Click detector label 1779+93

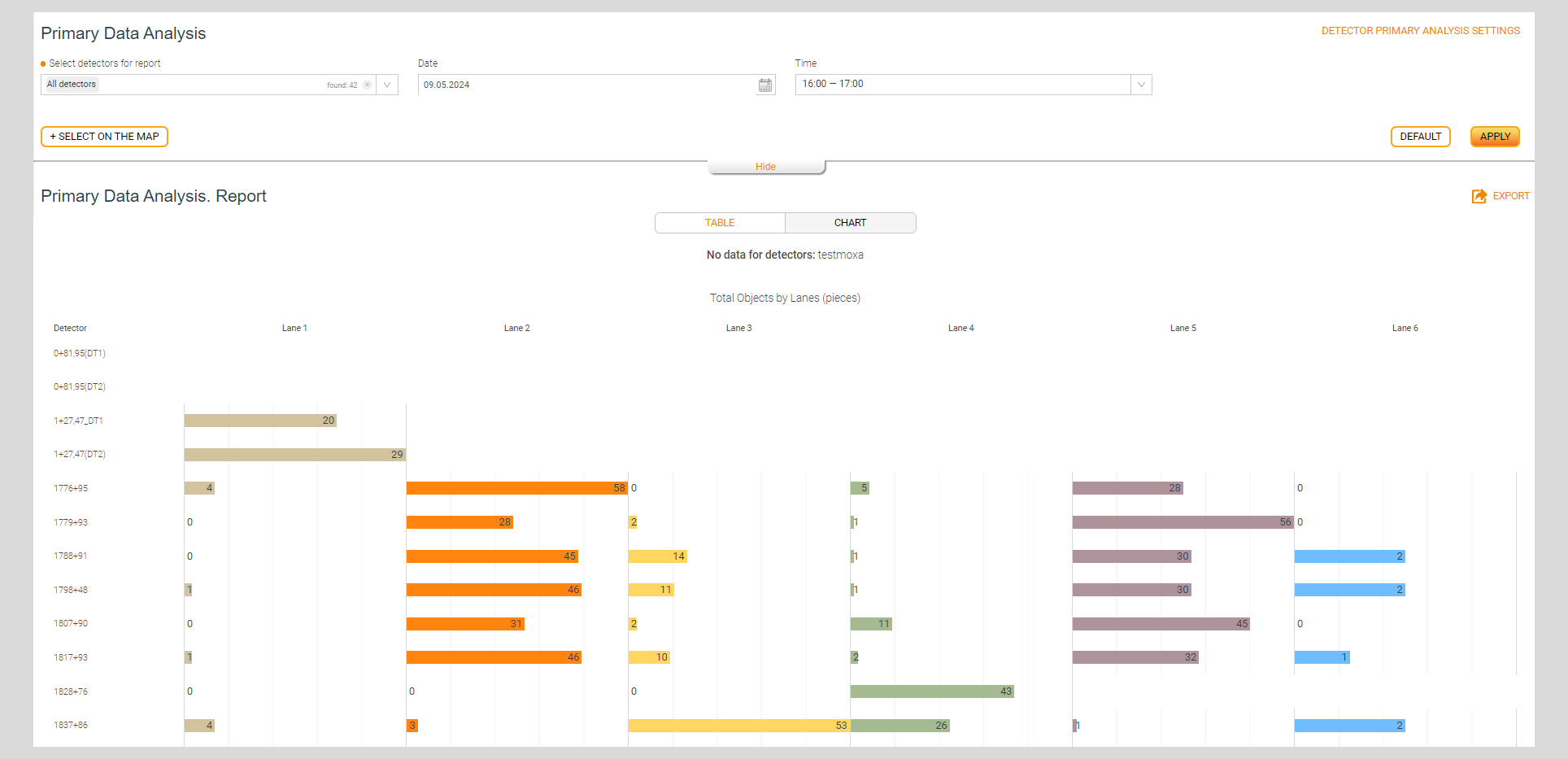(71, 522)
